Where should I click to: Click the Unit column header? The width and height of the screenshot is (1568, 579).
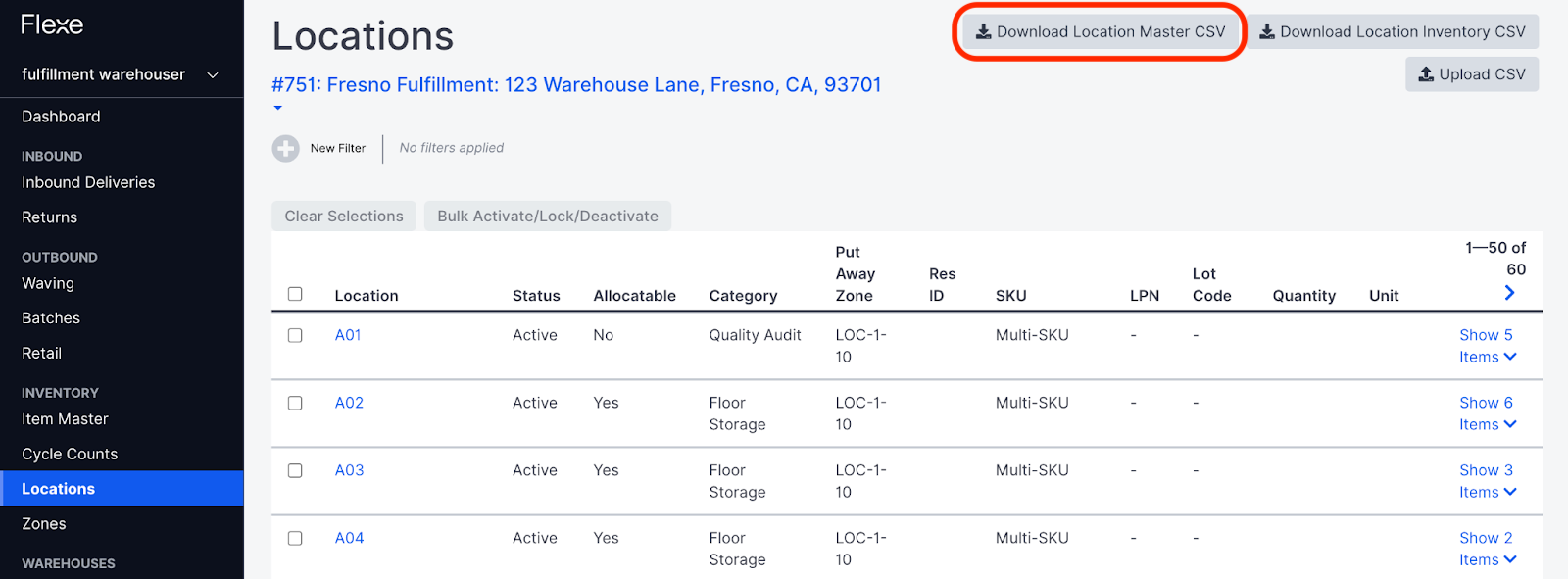(x=1384, y=296)
